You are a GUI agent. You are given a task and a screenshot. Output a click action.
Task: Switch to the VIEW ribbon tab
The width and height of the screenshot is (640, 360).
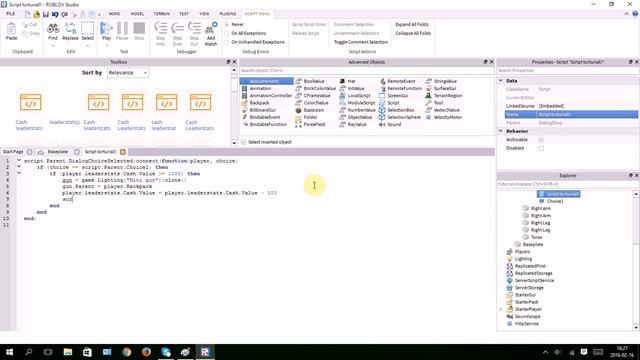pos(204,14)
